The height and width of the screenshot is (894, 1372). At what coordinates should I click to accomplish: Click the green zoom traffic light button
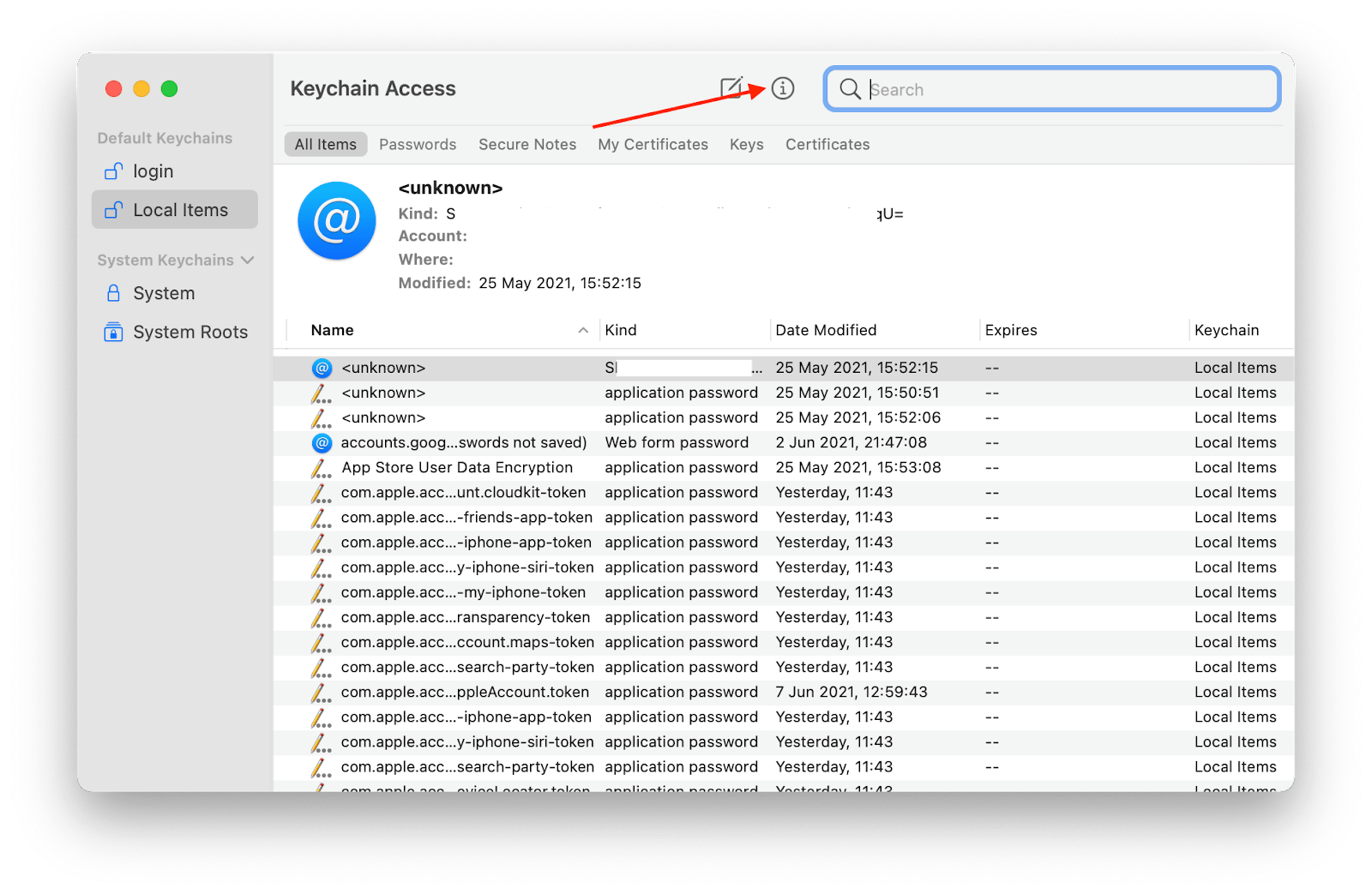pos(169,88)
